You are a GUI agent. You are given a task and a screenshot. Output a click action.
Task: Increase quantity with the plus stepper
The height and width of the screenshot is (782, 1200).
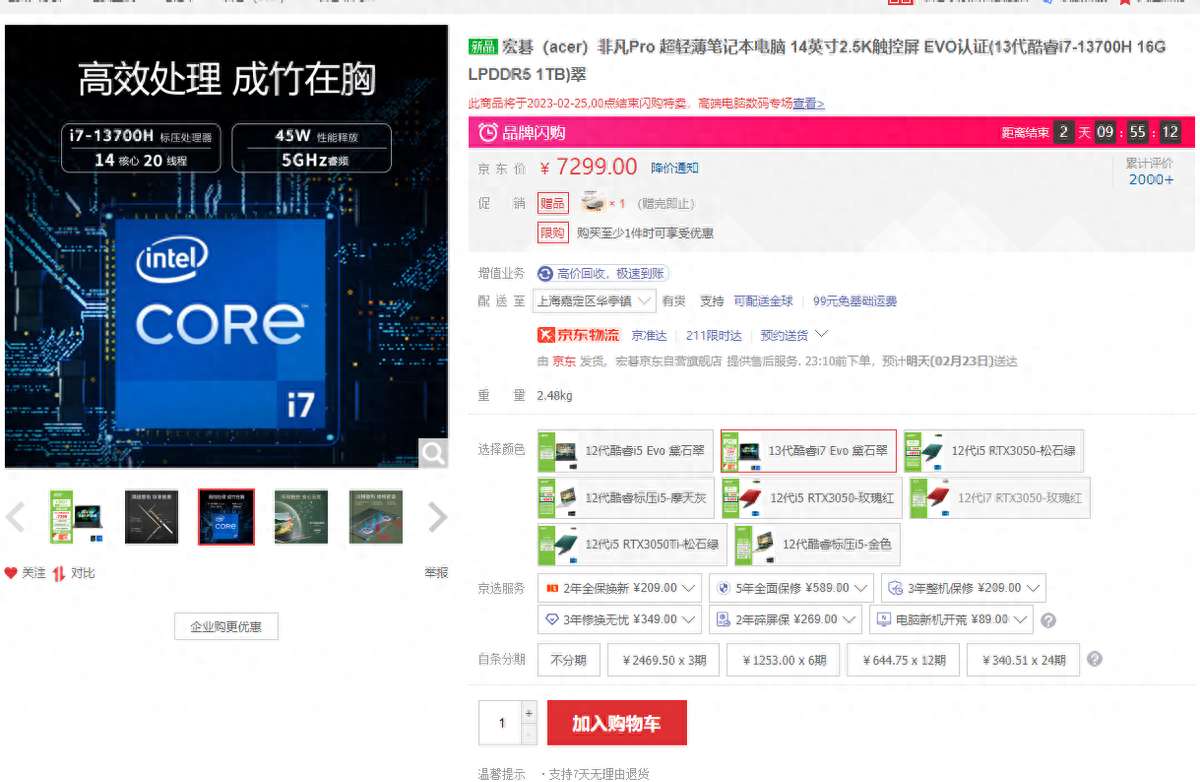pos(529,713)
